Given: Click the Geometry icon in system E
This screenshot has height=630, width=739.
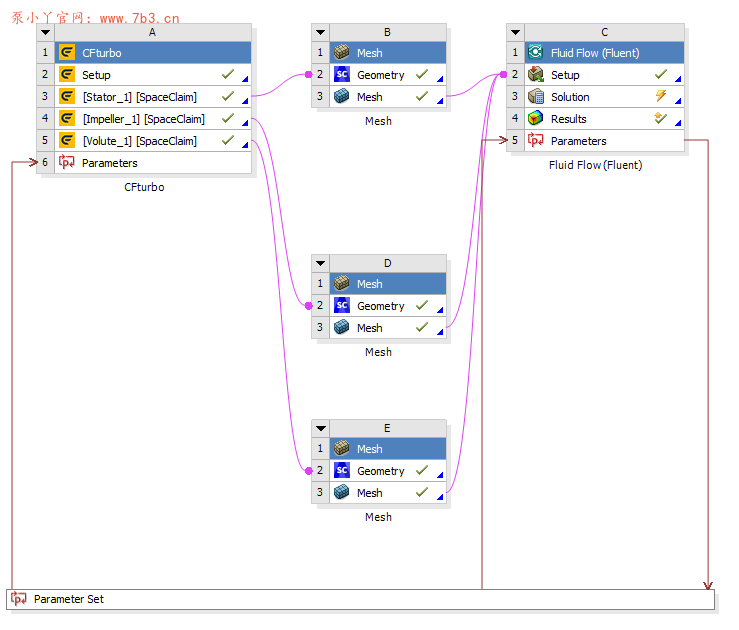Looking at the screenshot, I should tap(342, 471).
